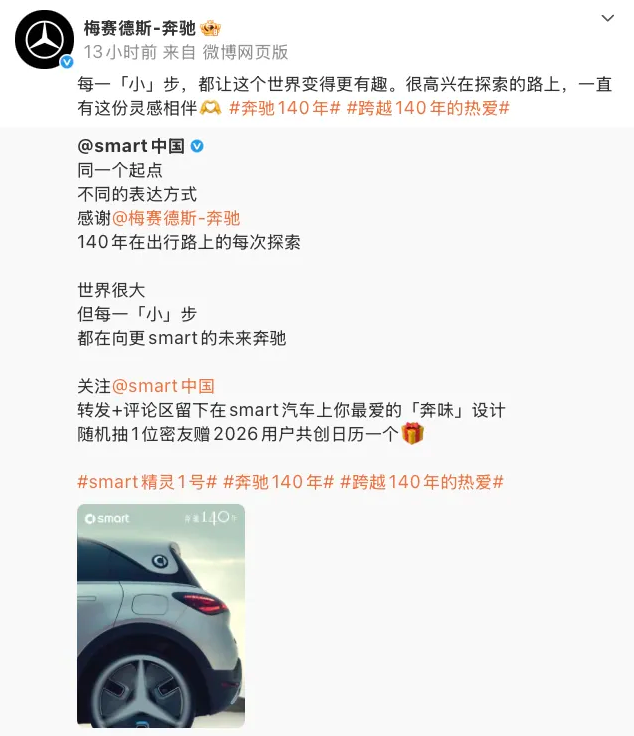
Task: Open the @smart中国 reposted author name
Action: (131, 146)
